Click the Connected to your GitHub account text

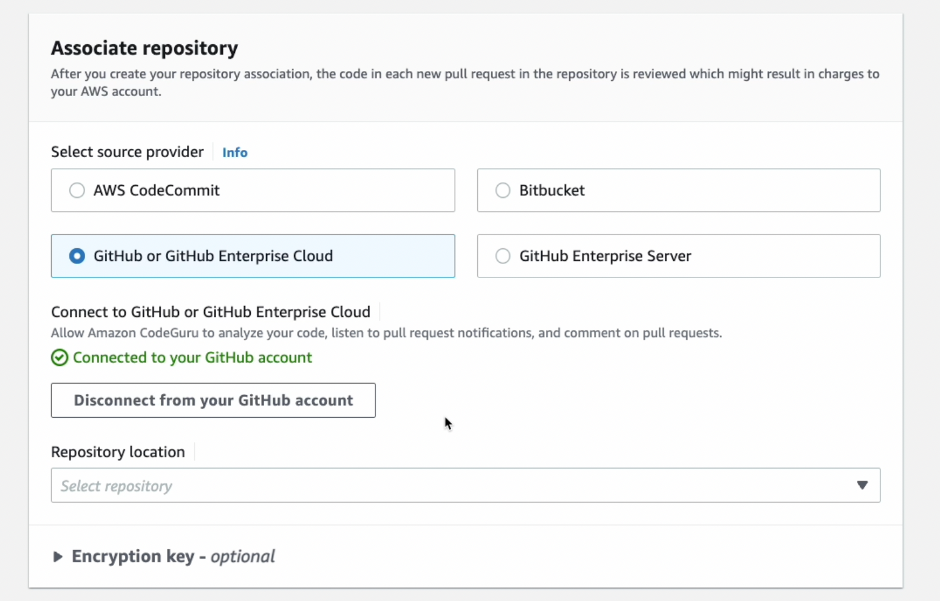[x=193, y=358]
